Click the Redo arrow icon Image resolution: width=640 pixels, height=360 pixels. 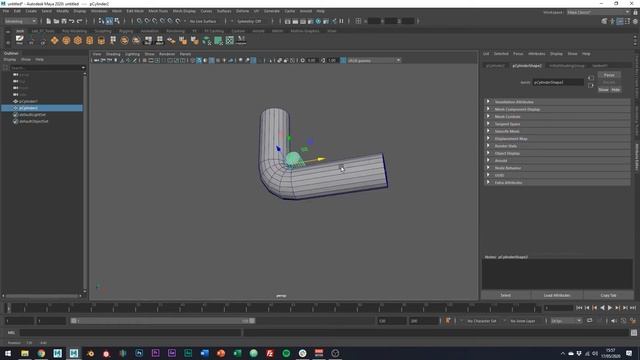80,21
